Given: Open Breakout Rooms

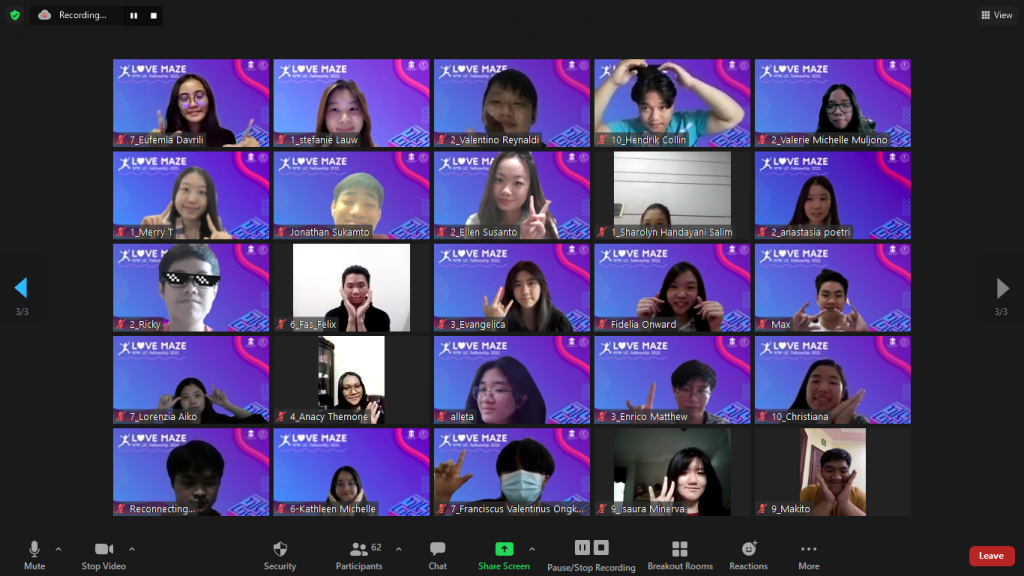Looking at the screenshot, I should pos(680,555).
